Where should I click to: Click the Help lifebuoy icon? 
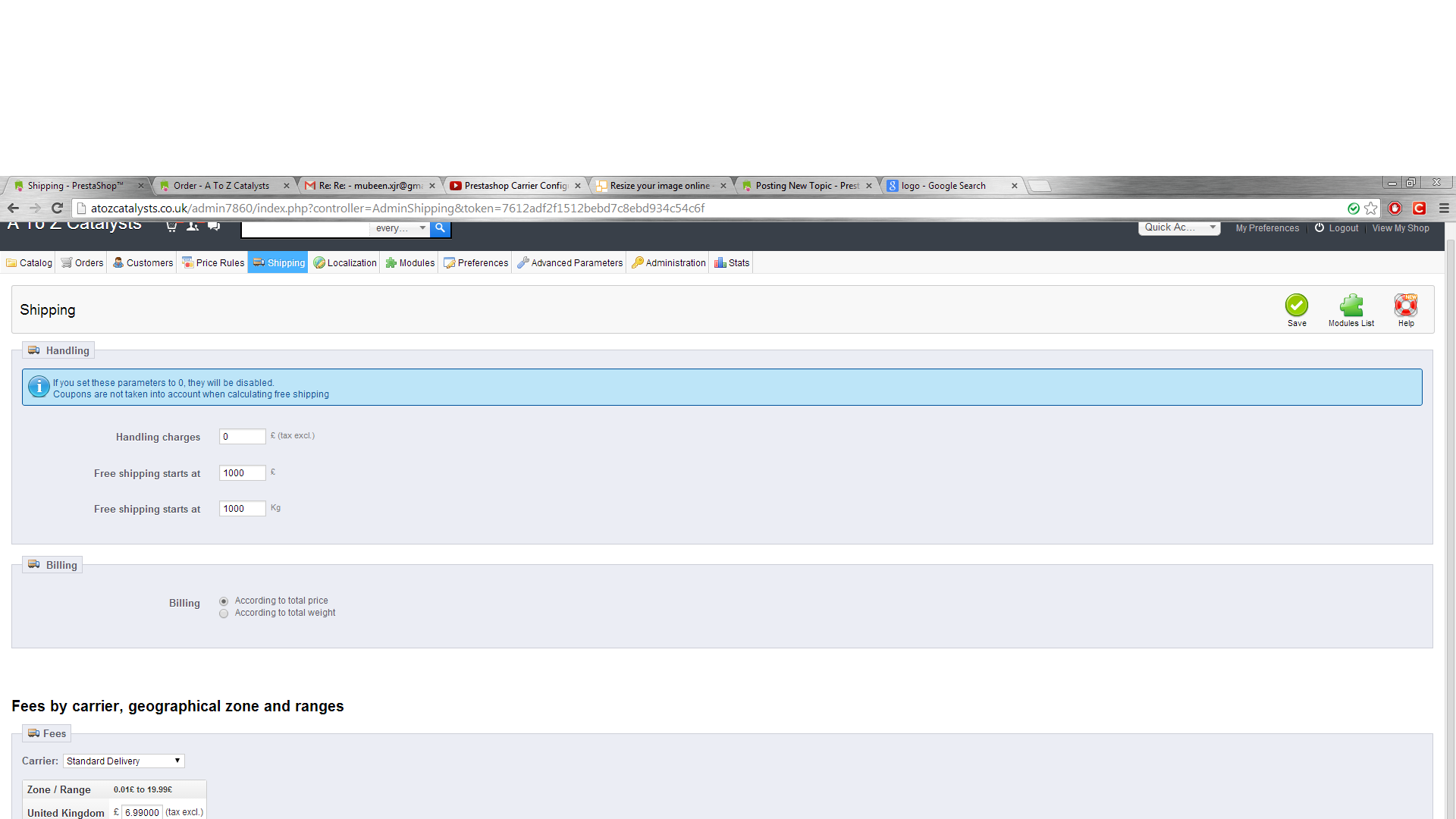click(1405, 306)
